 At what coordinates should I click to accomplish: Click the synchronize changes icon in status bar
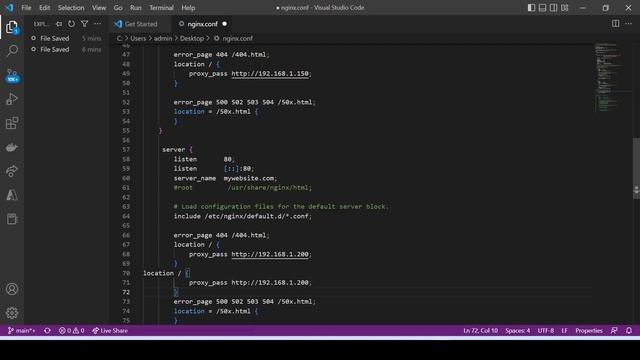(47, 331)
